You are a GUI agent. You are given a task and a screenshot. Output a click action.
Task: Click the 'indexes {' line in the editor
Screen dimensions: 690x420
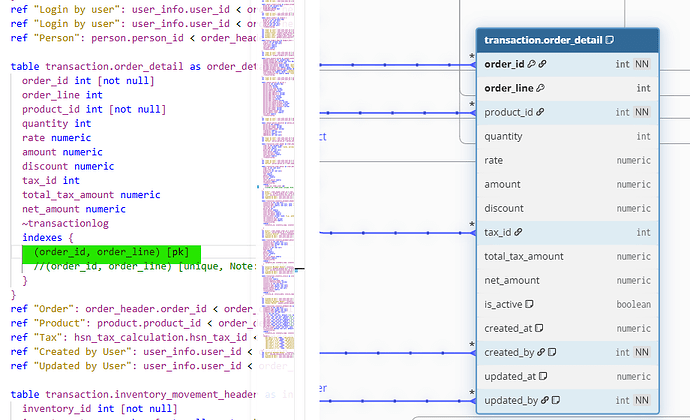(48, 238)
